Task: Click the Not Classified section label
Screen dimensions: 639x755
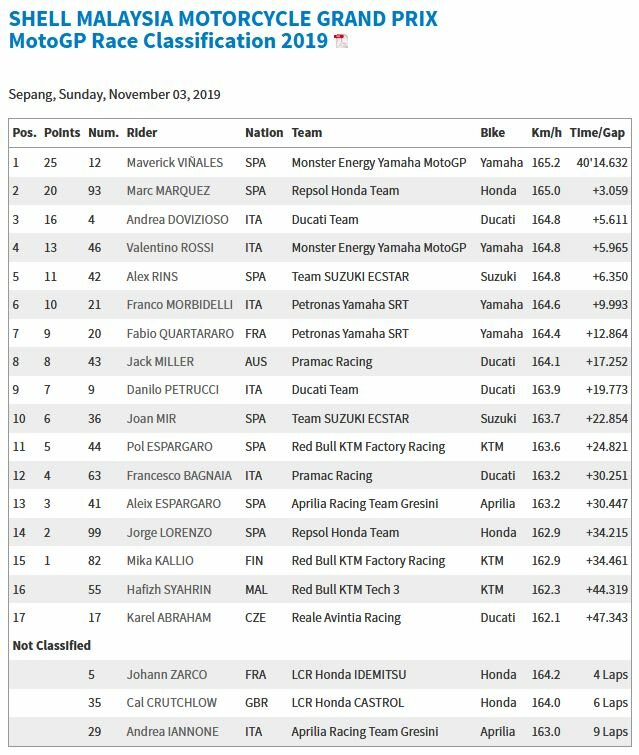Action: pos(52,646)
